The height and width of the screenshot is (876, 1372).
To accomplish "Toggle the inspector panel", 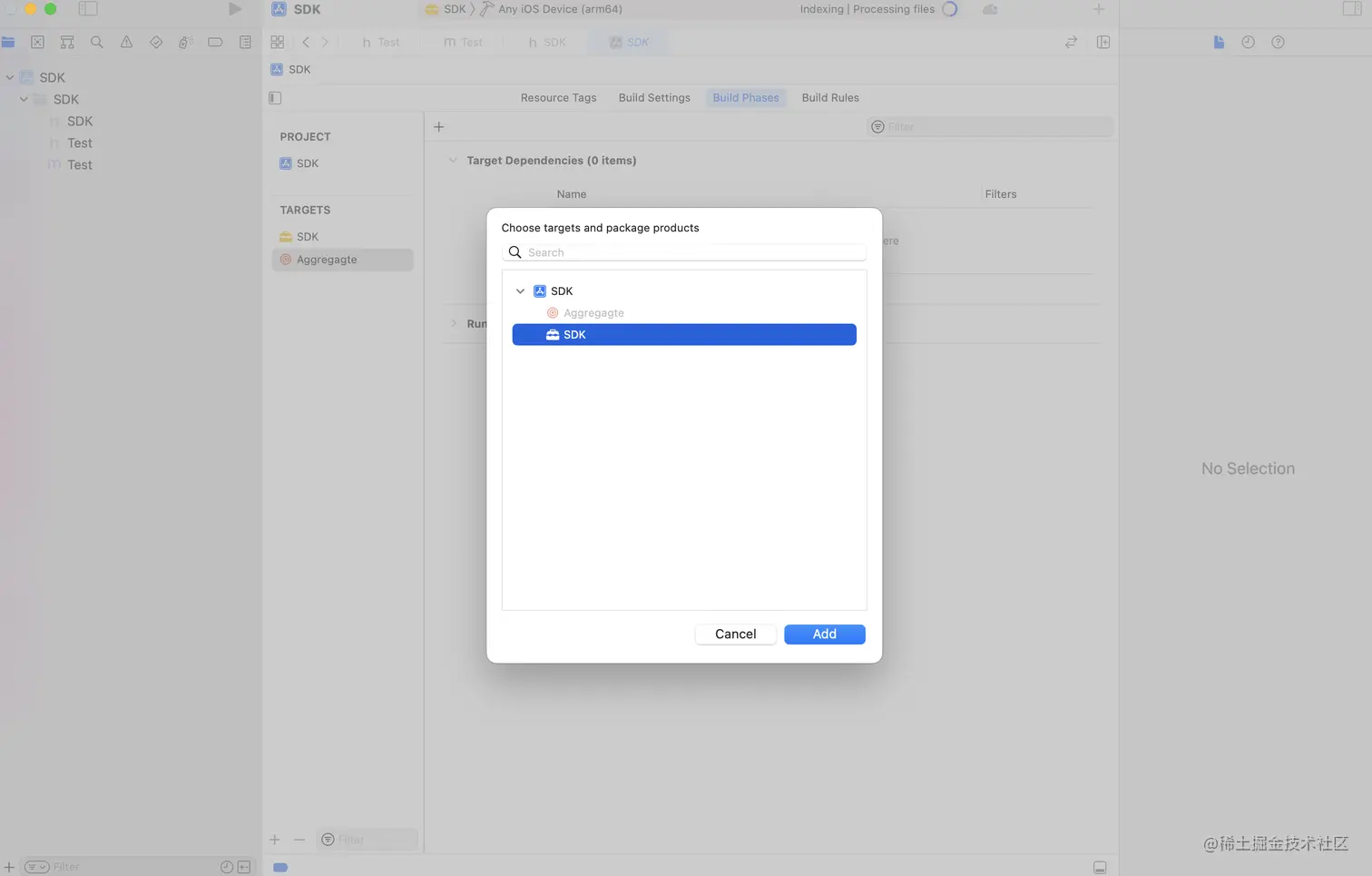I will (1352, 9).
